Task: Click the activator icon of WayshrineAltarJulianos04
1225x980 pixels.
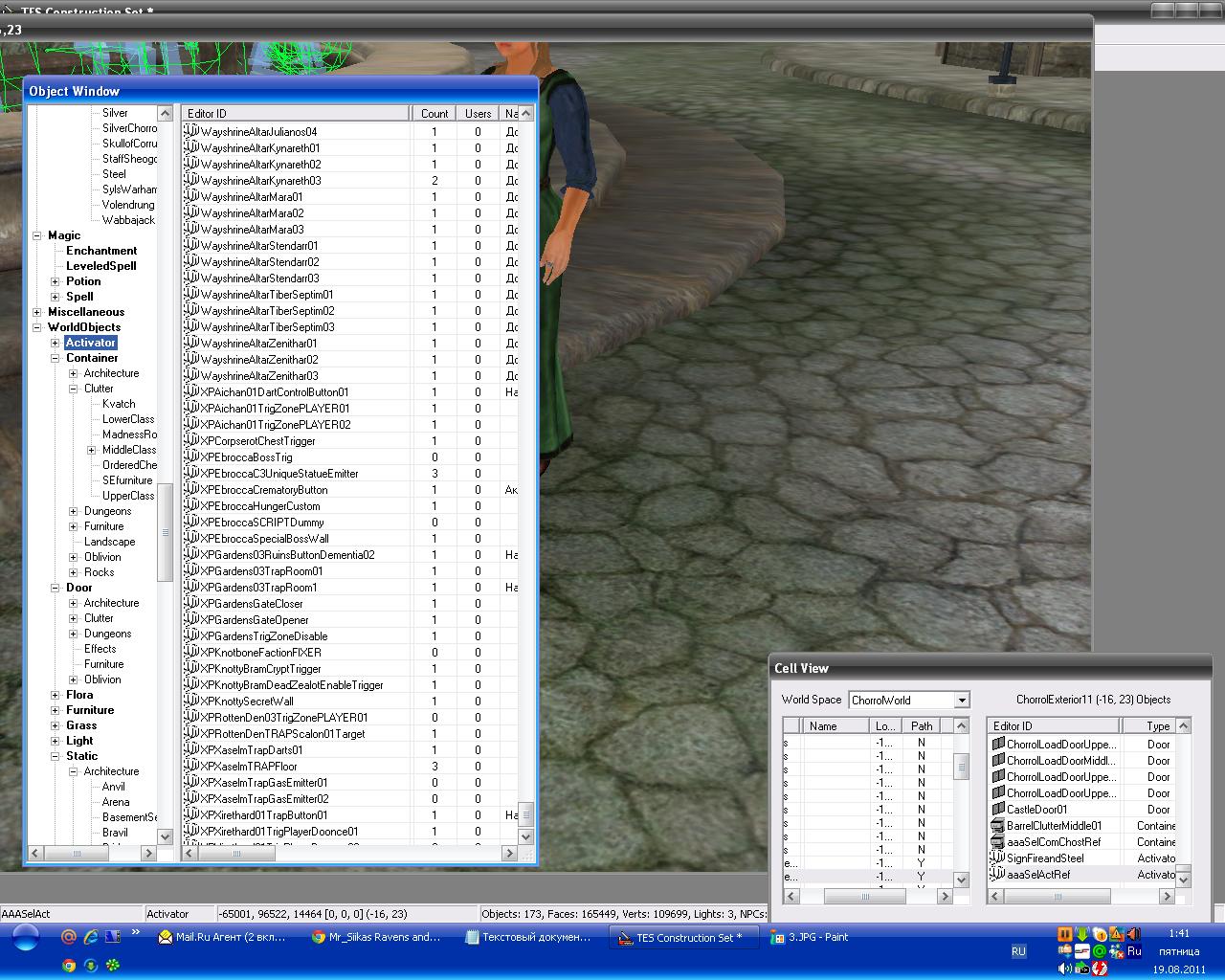Action: tap(191, 132)
